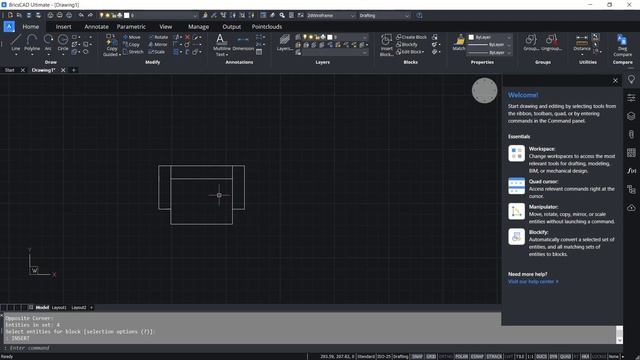The image size is (640, 360).
Task: Add a new drawing tab with plus
Action: pos(73,70)
